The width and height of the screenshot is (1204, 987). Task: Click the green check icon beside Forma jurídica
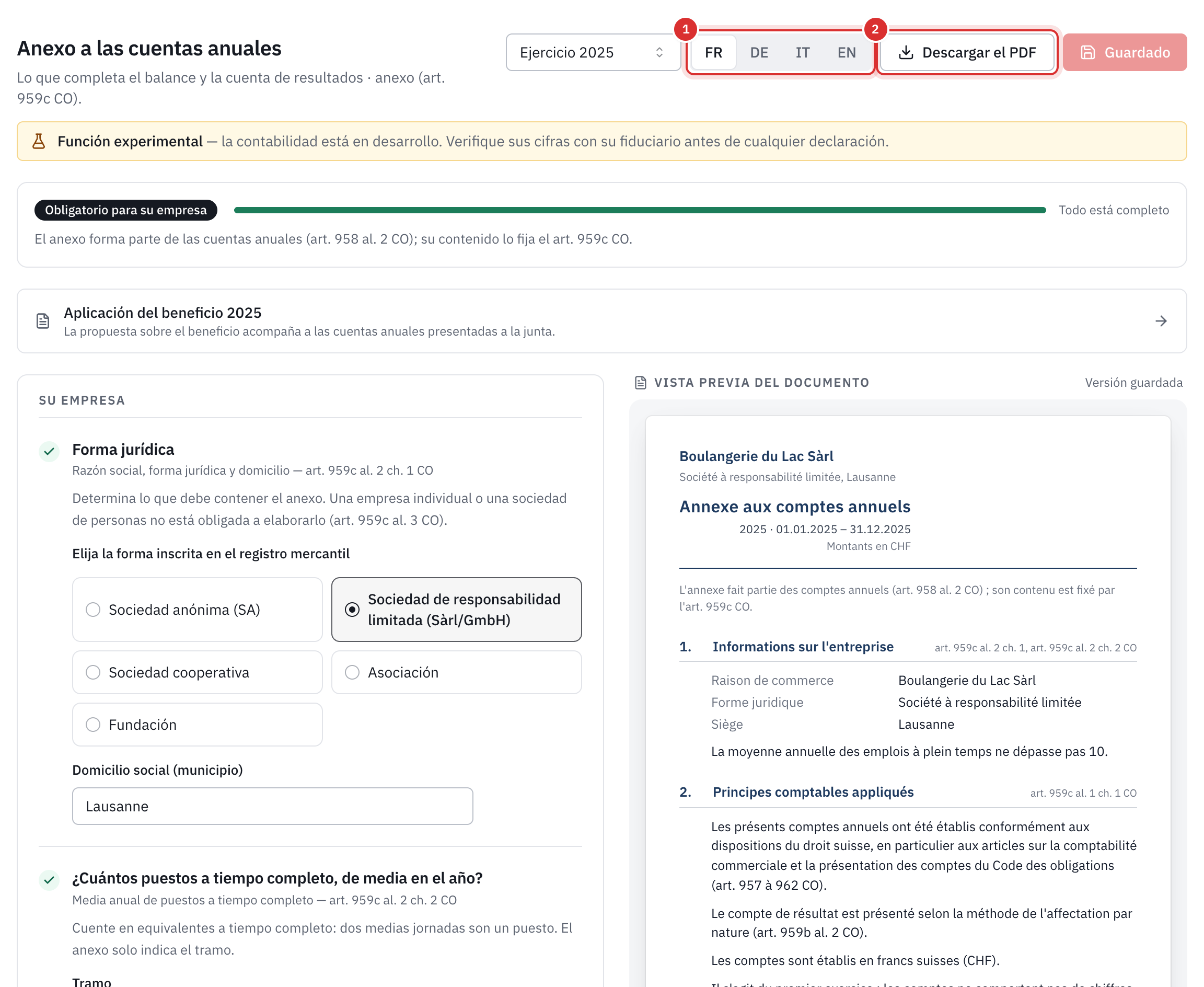pos(50,452)
